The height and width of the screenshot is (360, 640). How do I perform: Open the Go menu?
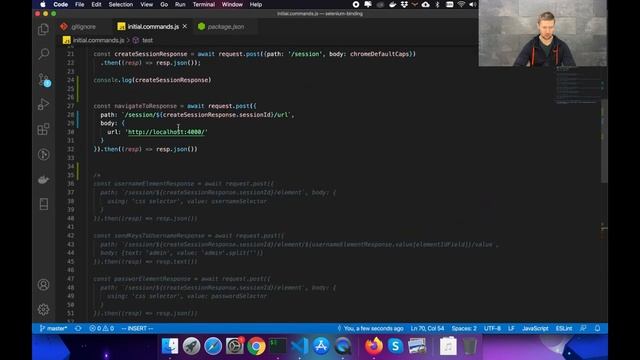click(x=164, y=4)
